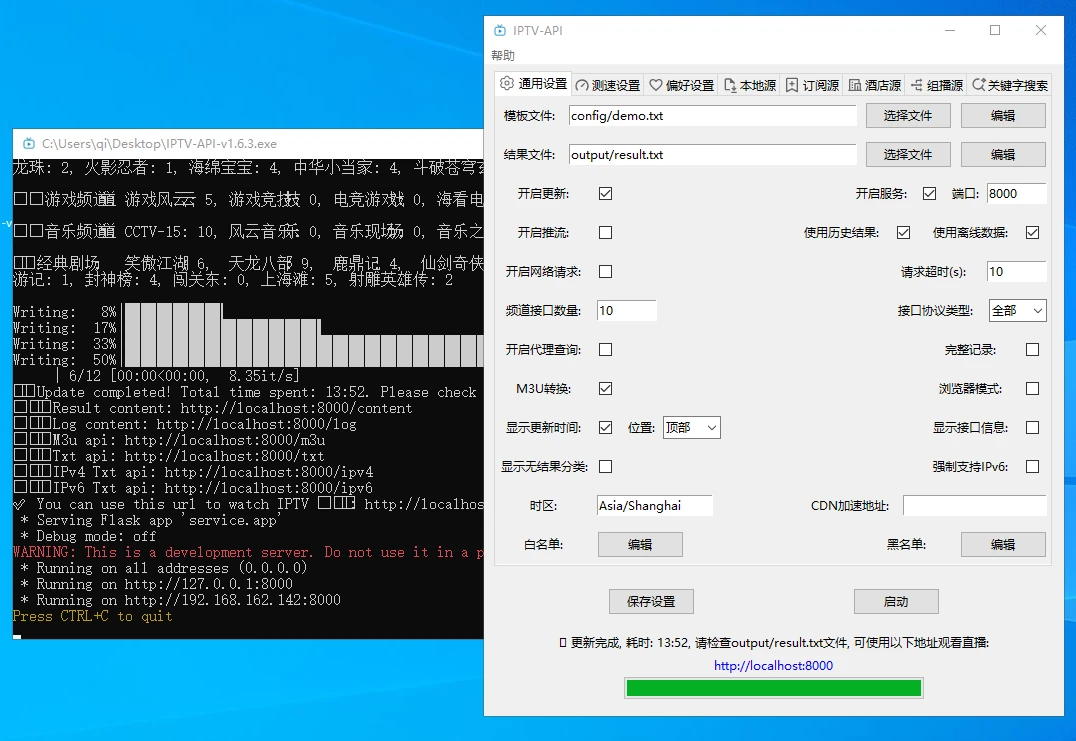Expand the 位置 dropdown showing 顶部
This screenshot has width=1076, height=741.
691,428
